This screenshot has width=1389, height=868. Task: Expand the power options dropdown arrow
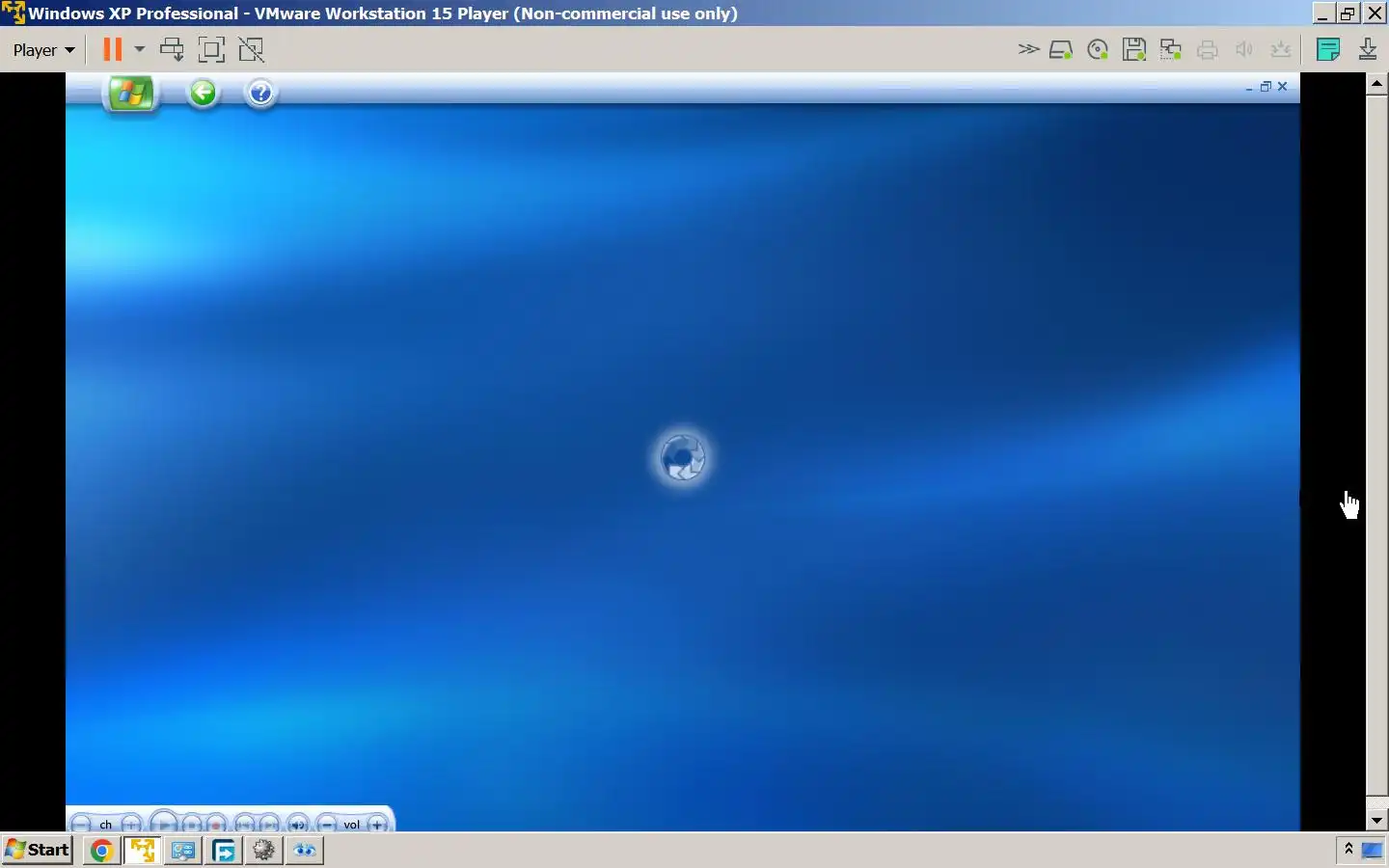click(x=140, y=49)
